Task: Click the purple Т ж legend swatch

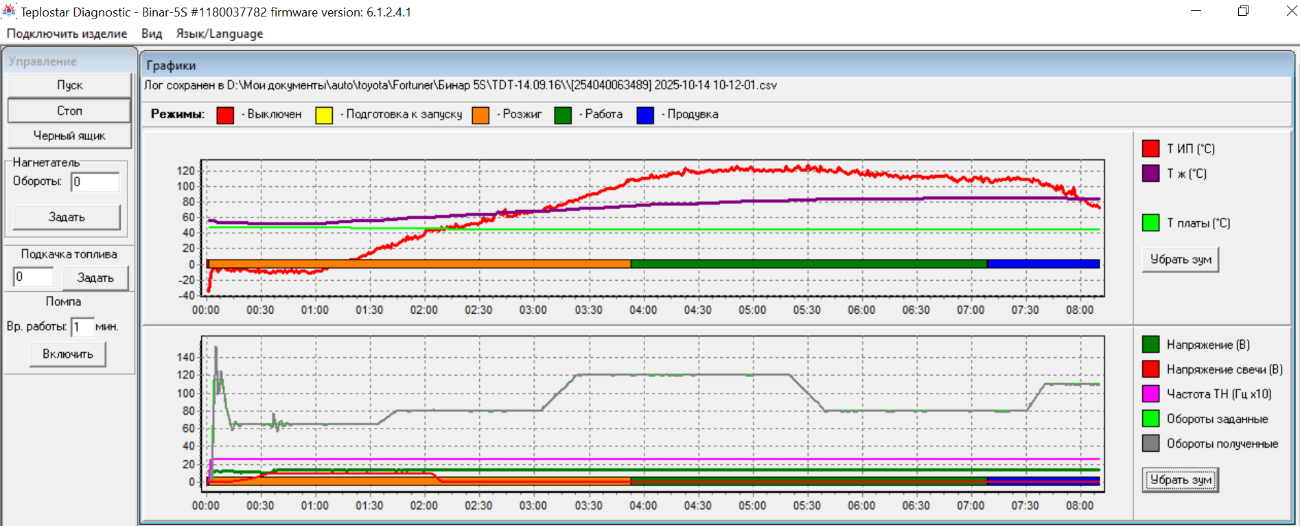Action: (1150, 174)
